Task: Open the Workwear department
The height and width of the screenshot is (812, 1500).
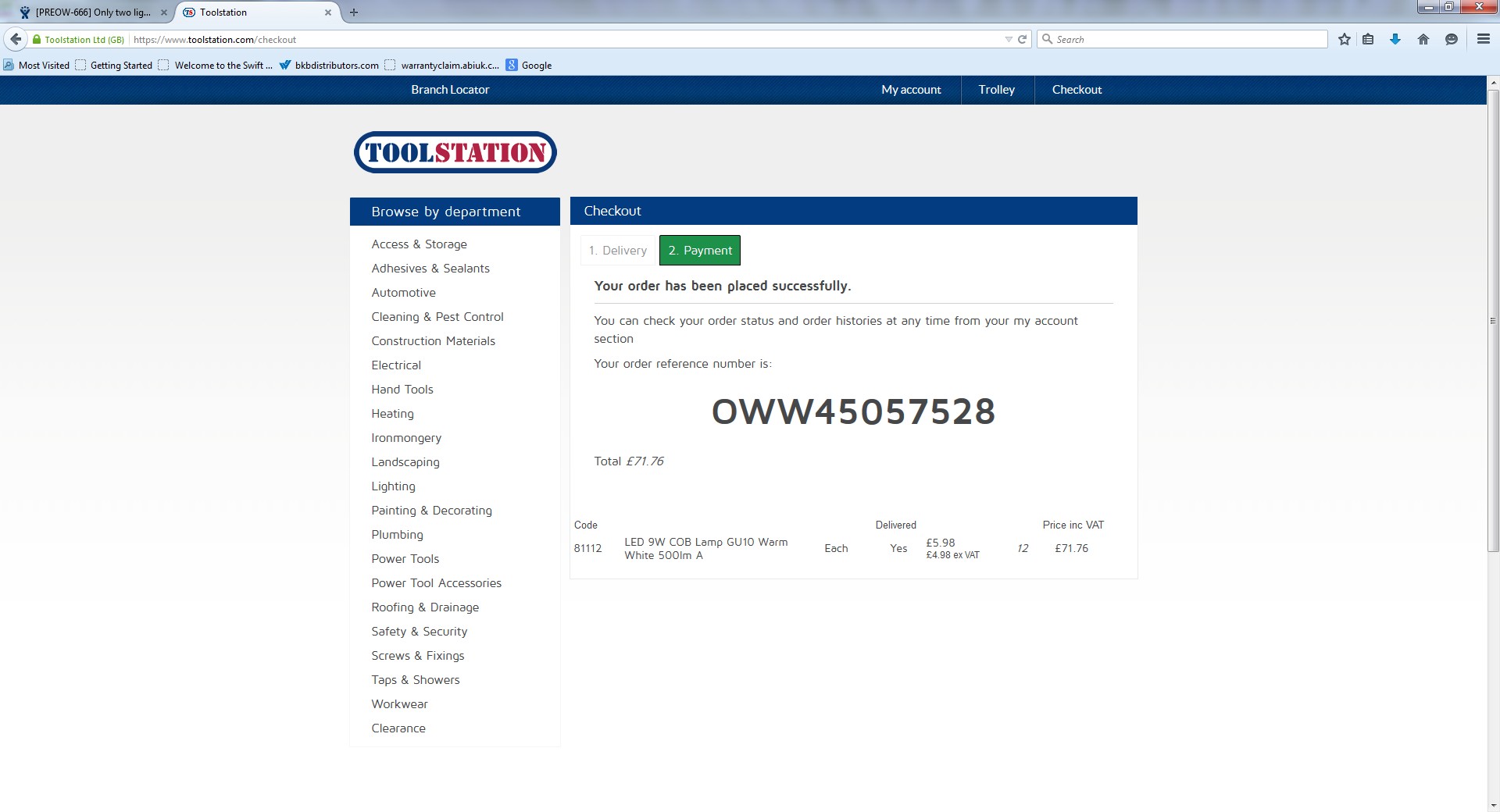Action: coord(399,704)
